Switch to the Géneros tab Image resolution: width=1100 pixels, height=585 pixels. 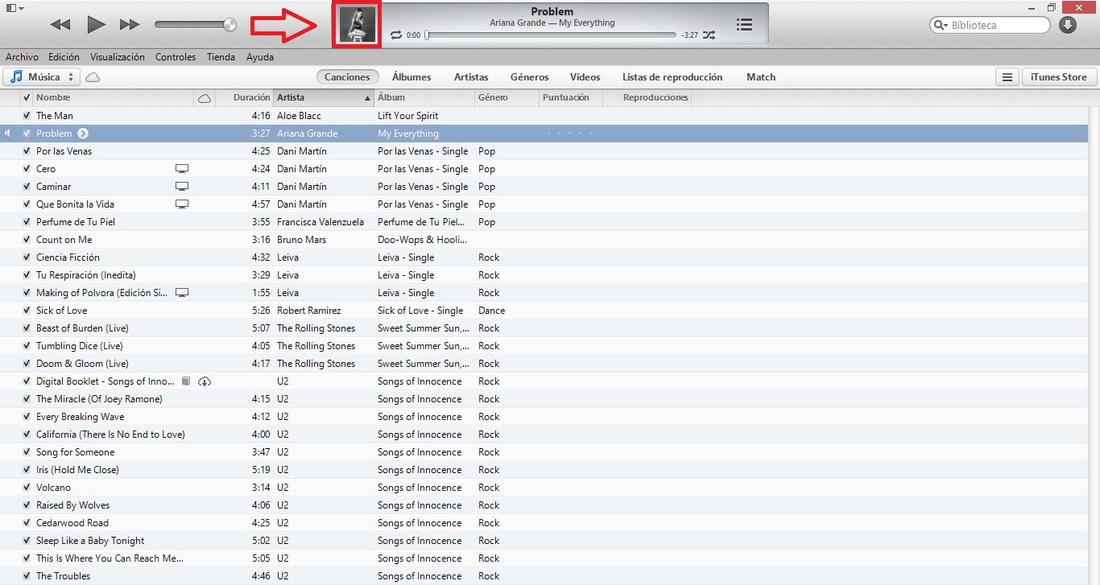pos(529,77)
